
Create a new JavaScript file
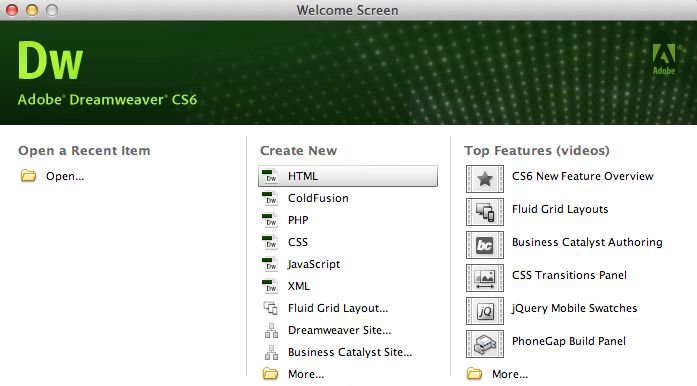tap(314, 264)
